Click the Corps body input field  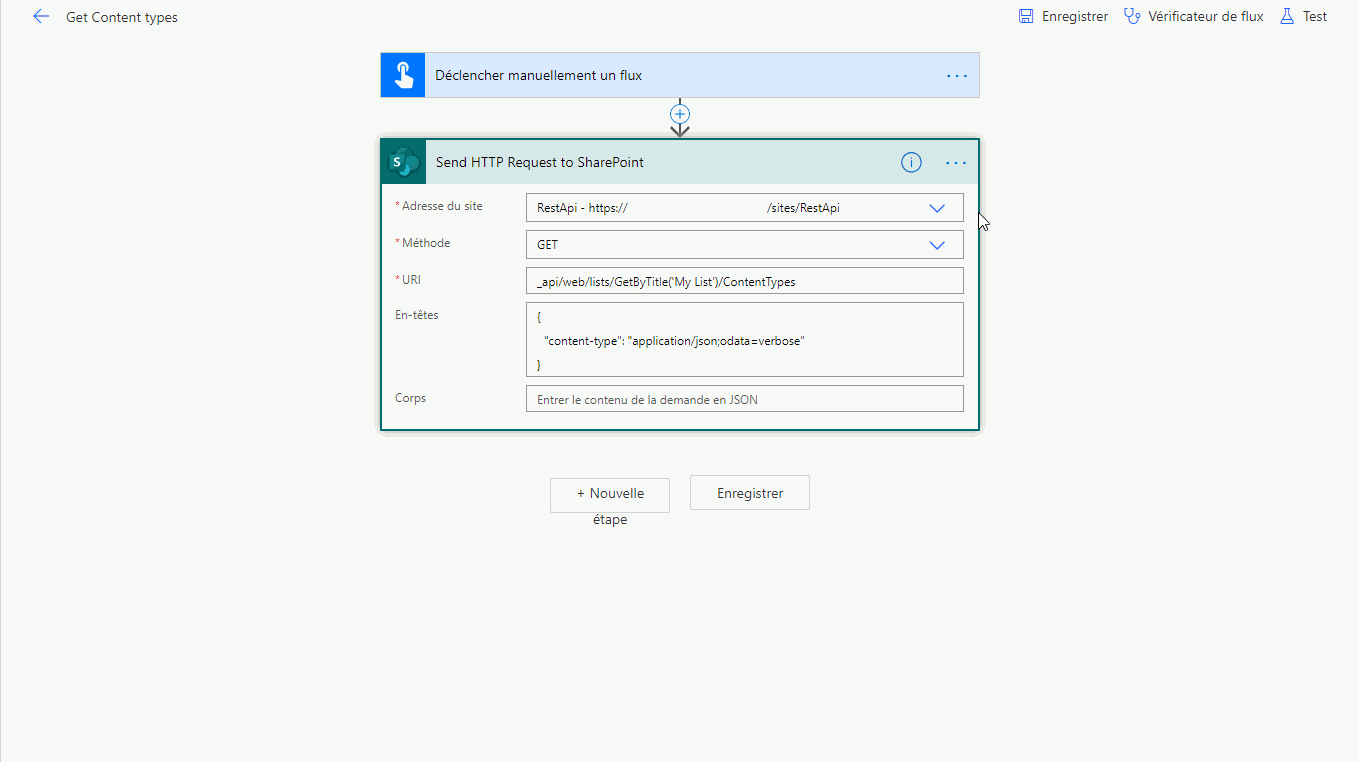click(744, 399)
